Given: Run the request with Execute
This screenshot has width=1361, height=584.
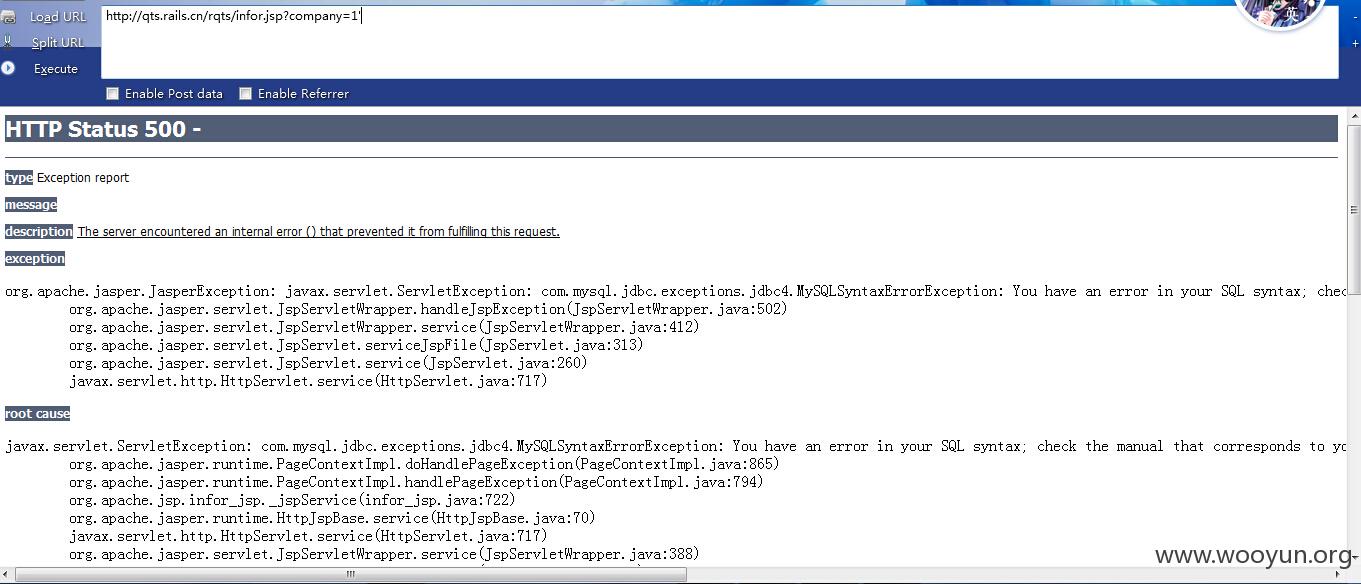Looking at the screenshot, I should pyautogui.click(x=56, y=69).
